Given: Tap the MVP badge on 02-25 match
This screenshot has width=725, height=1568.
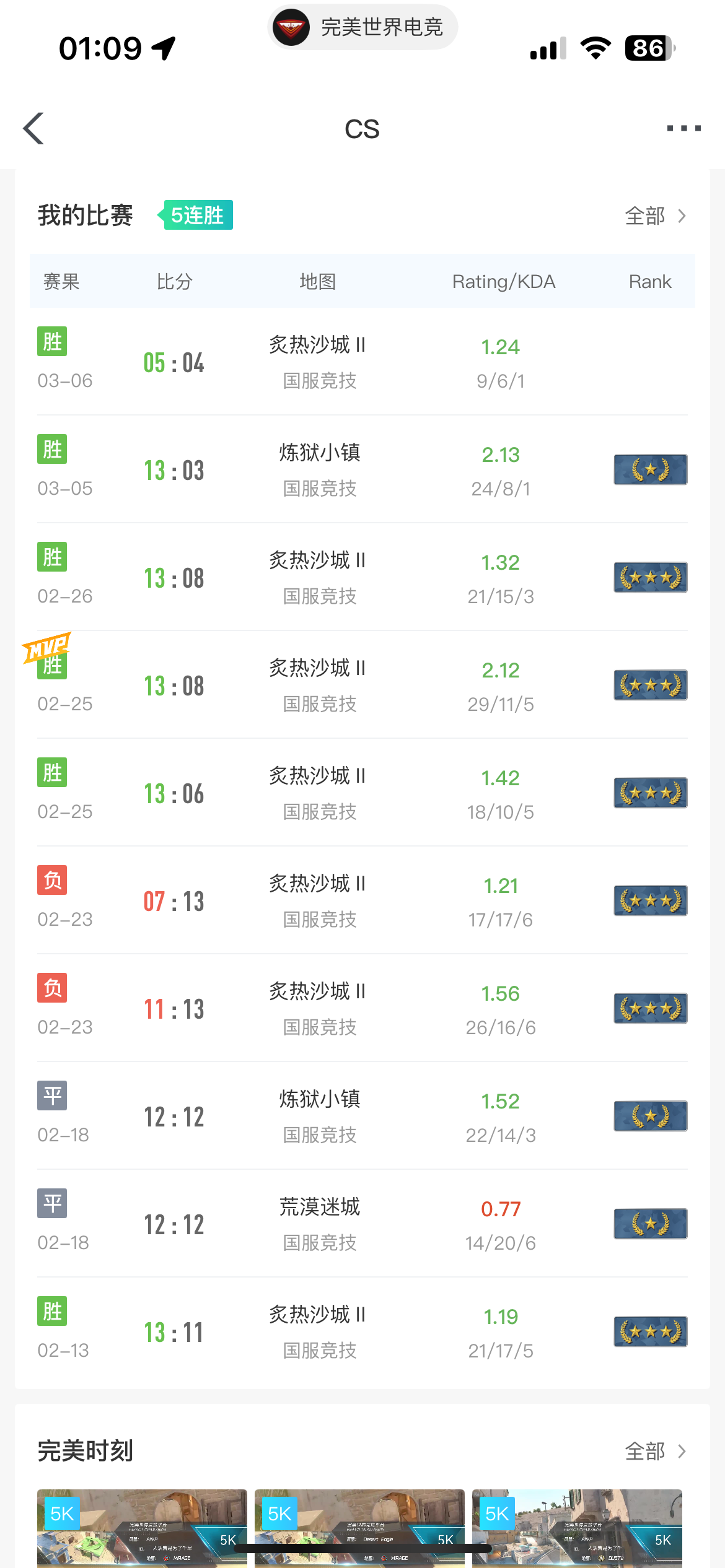Looking at the screenshot, I should 46,647.
